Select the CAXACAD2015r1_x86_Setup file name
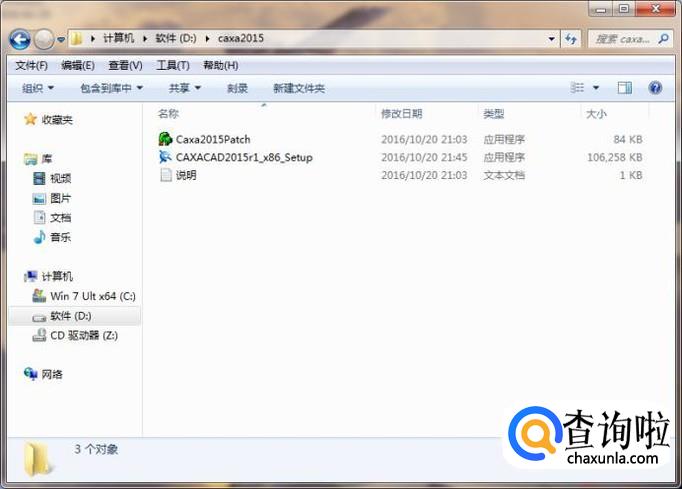 (244, 157)
